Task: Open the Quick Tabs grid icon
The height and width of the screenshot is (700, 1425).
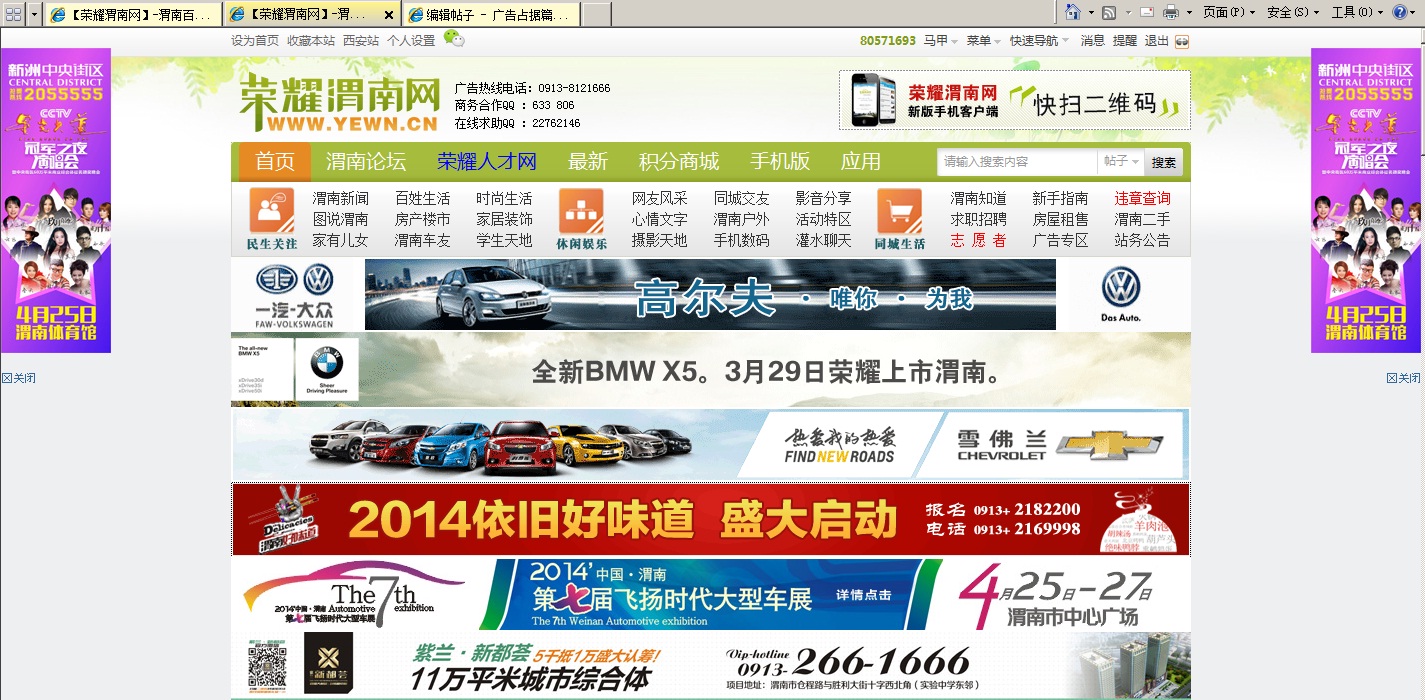Action: click(14, 14)
